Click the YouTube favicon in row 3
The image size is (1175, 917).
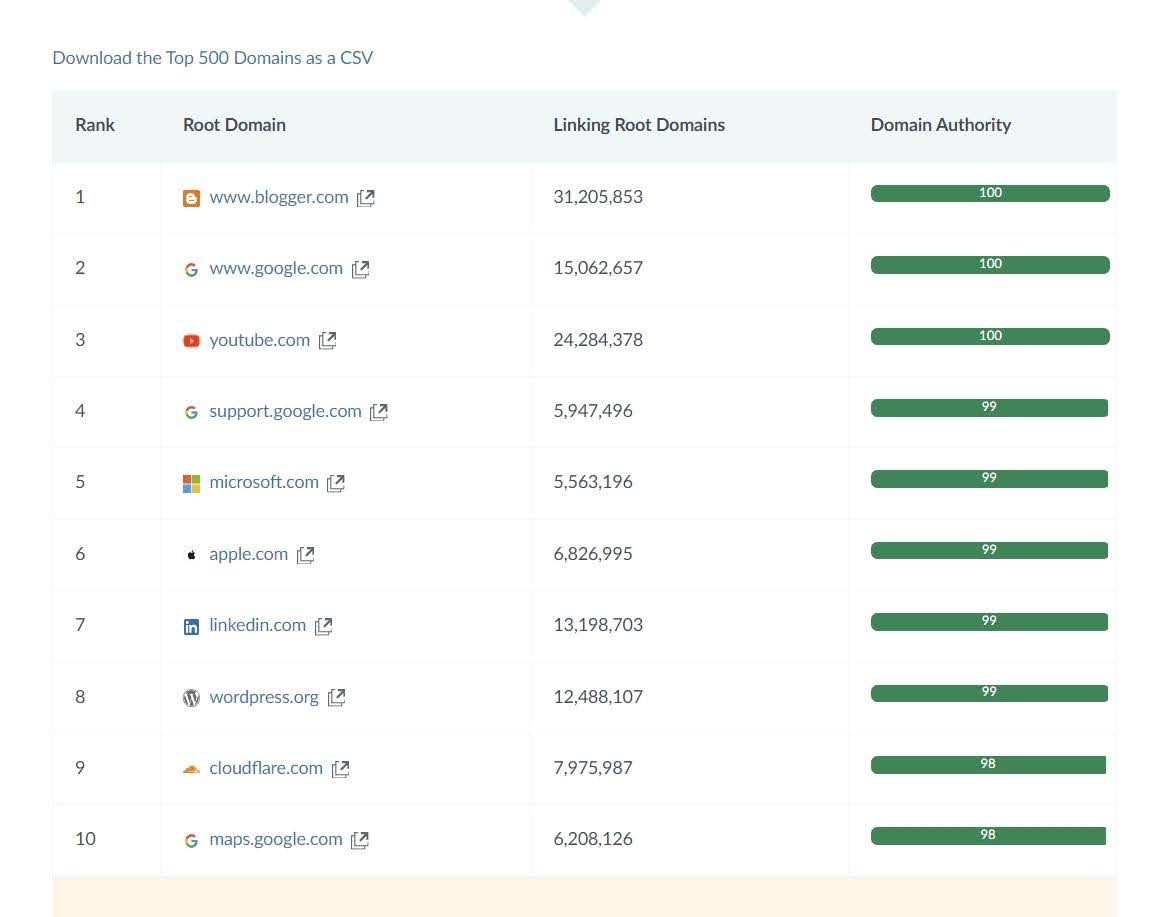click(191, 340)
